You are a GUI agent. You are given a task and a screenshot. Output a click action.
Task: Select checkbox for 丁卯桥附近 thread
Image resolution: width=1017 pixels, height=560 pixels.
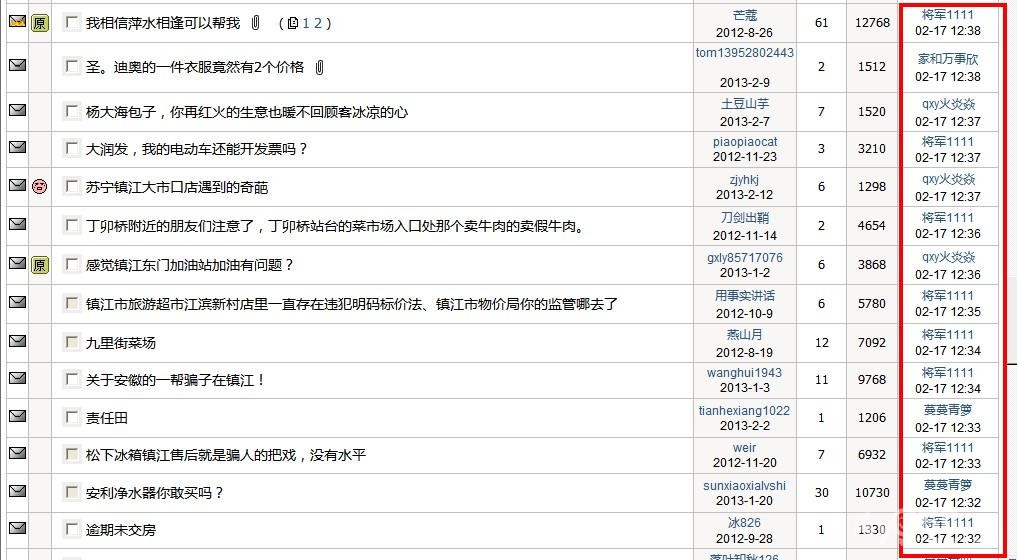coord(71,226)
